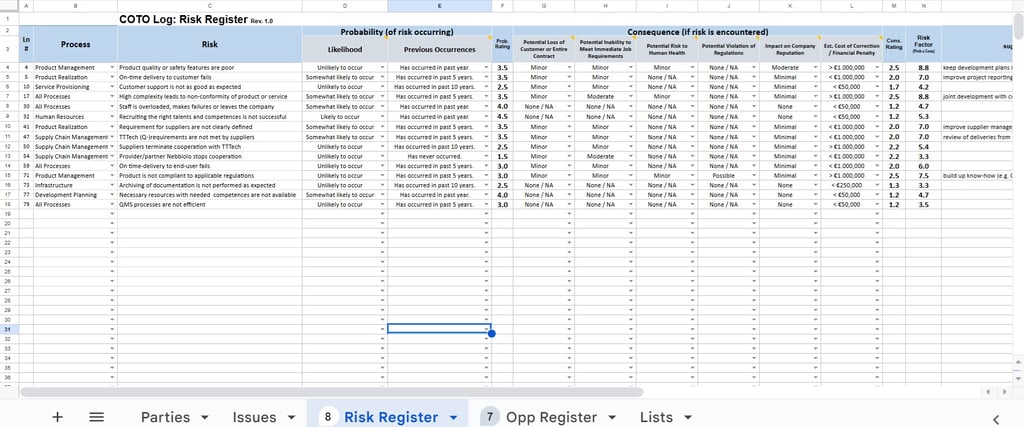Click the vertical scrollbar up arrow
The height and width of the screenshot is (427, 1024).
coord(1018,362)
